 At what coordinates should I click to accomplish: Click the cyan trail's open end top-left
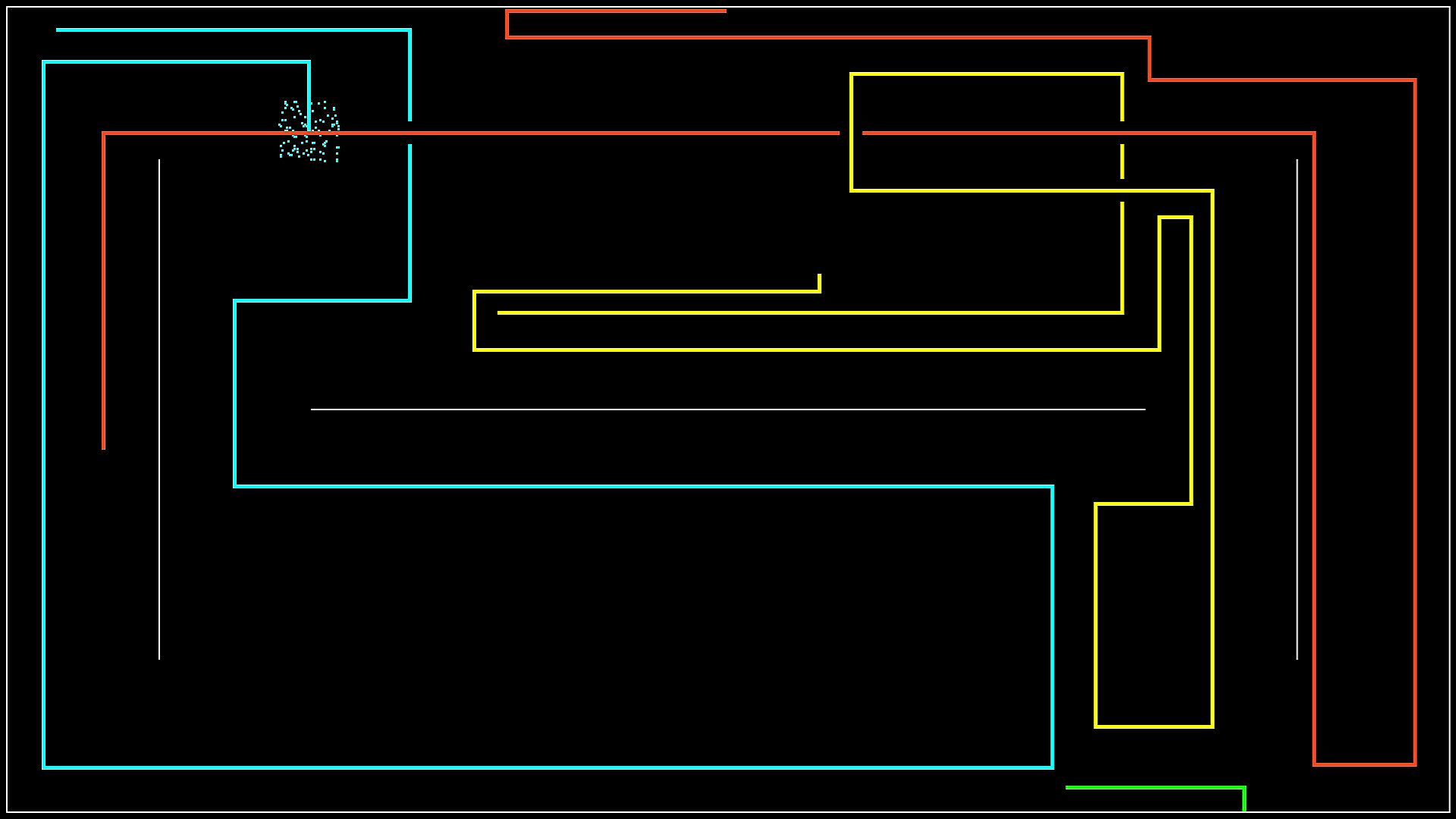click(58, 30)
